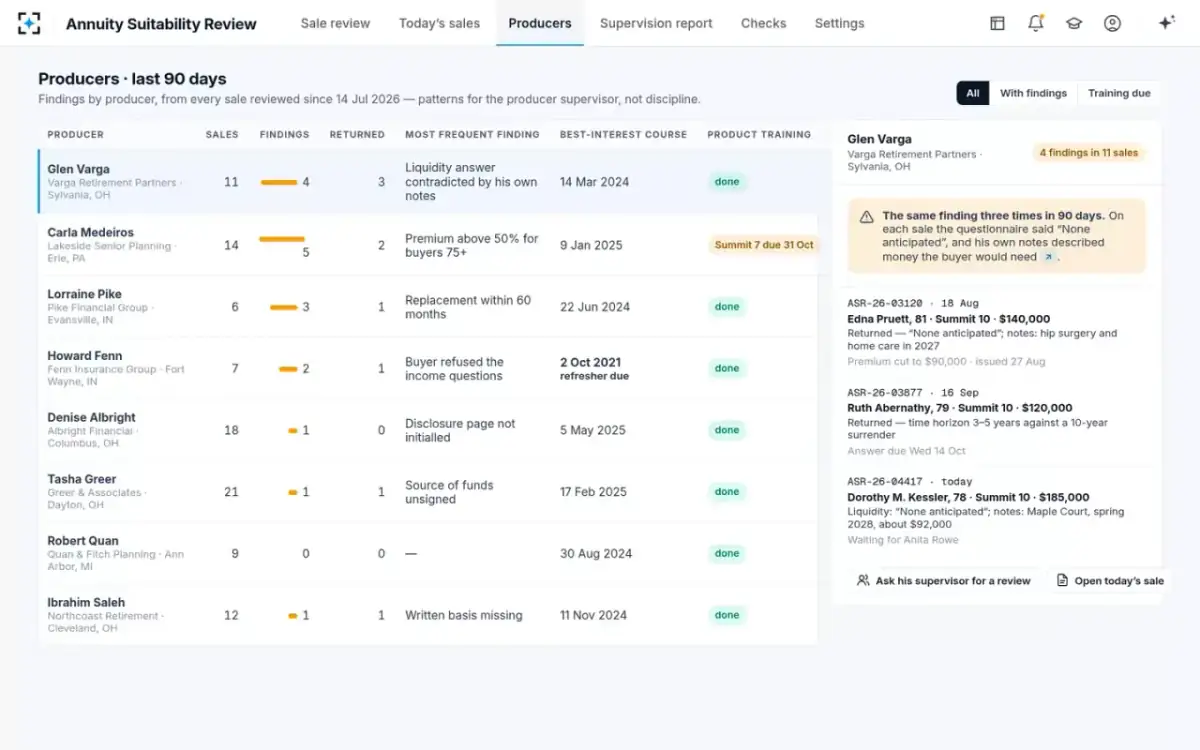Go to the Settings tab

pyautogui.click(x=840, y=23)
